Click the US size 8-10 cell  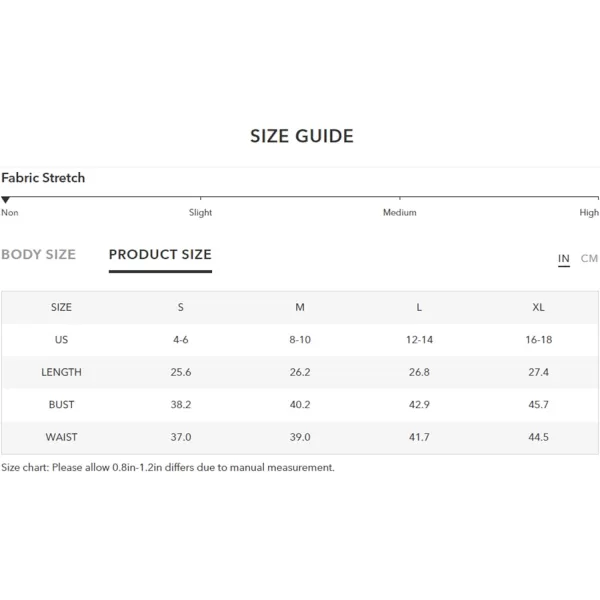point(300,340)
